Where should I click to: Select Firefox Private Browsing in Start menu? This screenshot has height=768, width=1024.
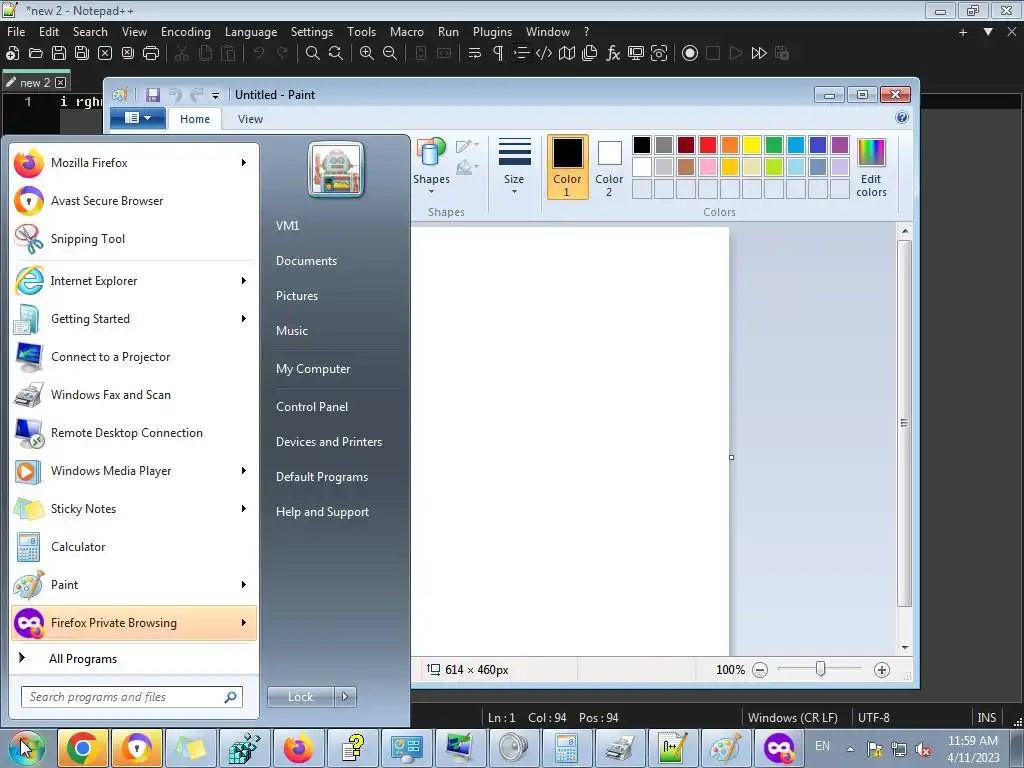pos(133,622)
